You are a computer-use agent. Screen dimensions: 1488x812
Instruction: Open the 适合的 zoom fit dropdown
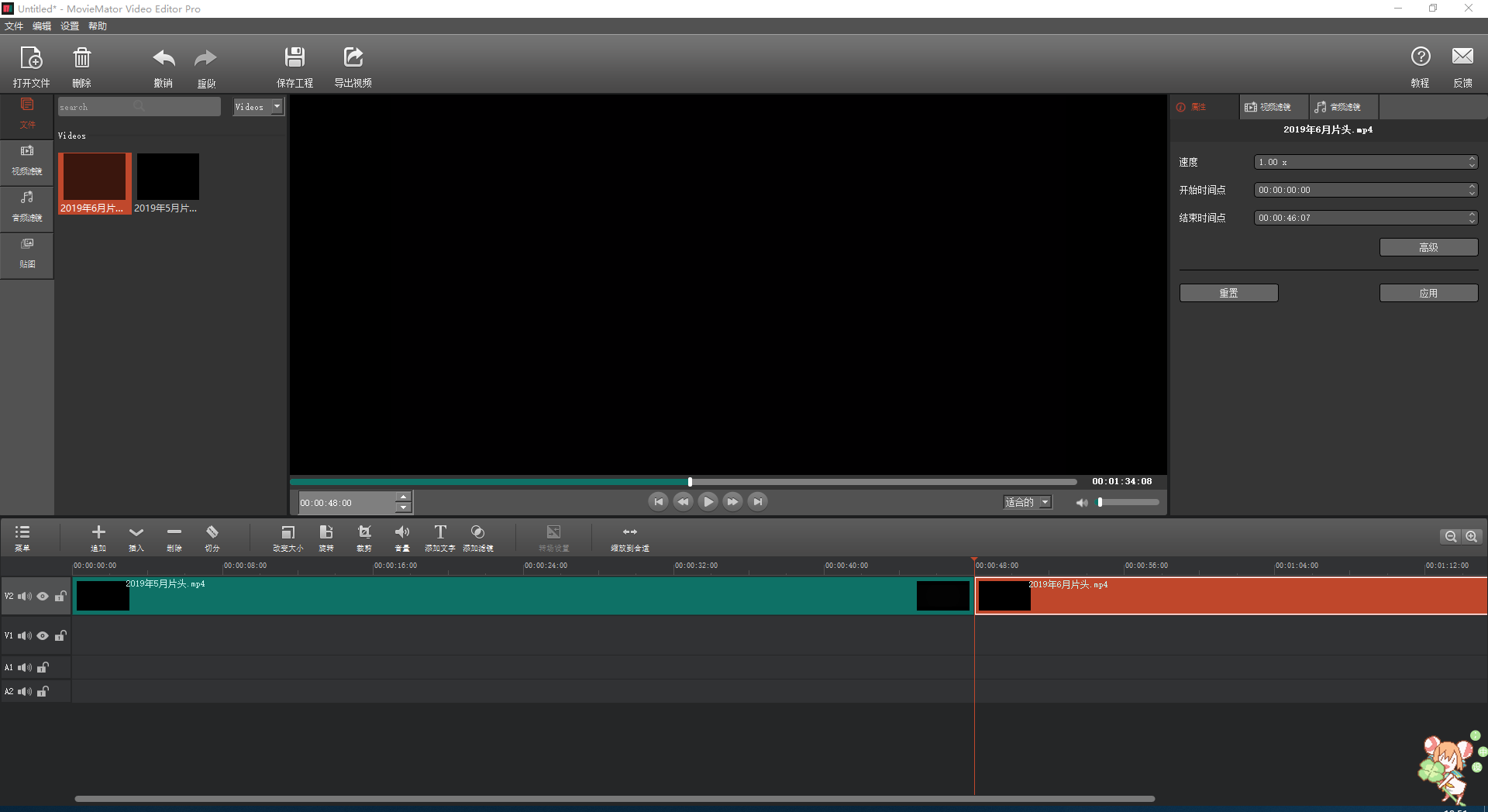click(x=1028, y=502)
